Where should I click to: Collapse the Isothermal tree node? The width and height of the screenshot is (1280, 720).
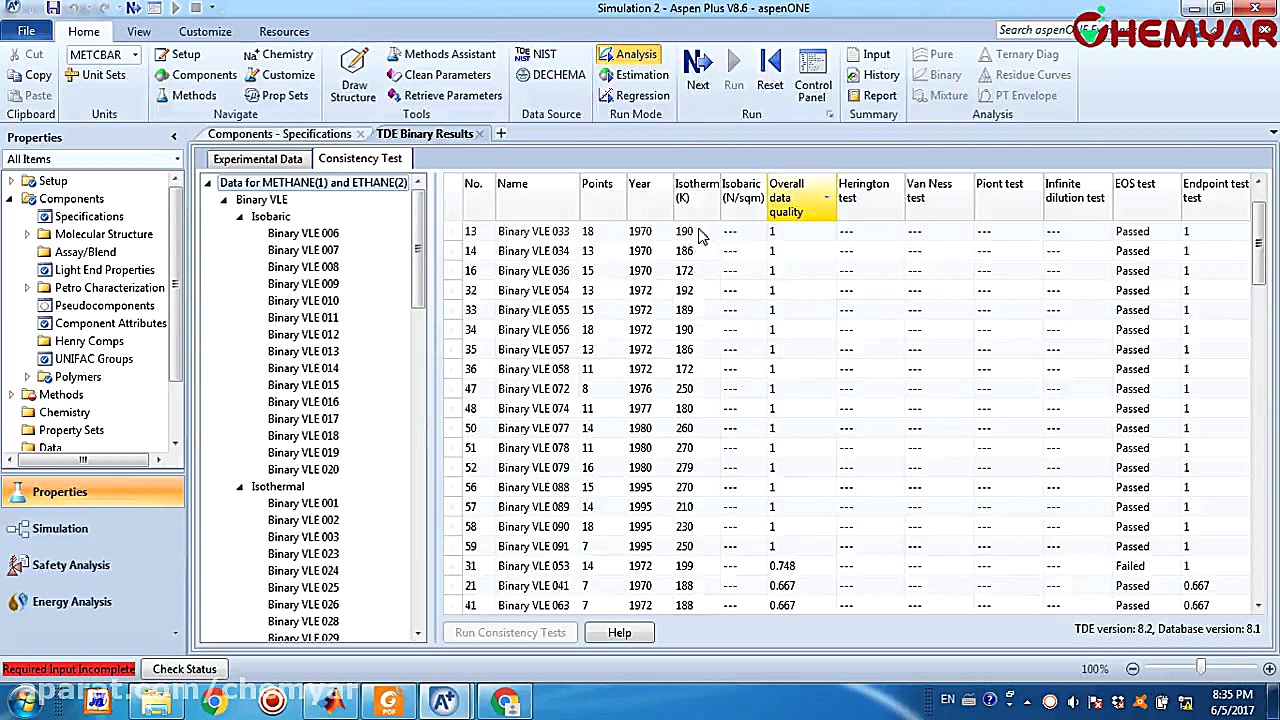tap(240, 487)
